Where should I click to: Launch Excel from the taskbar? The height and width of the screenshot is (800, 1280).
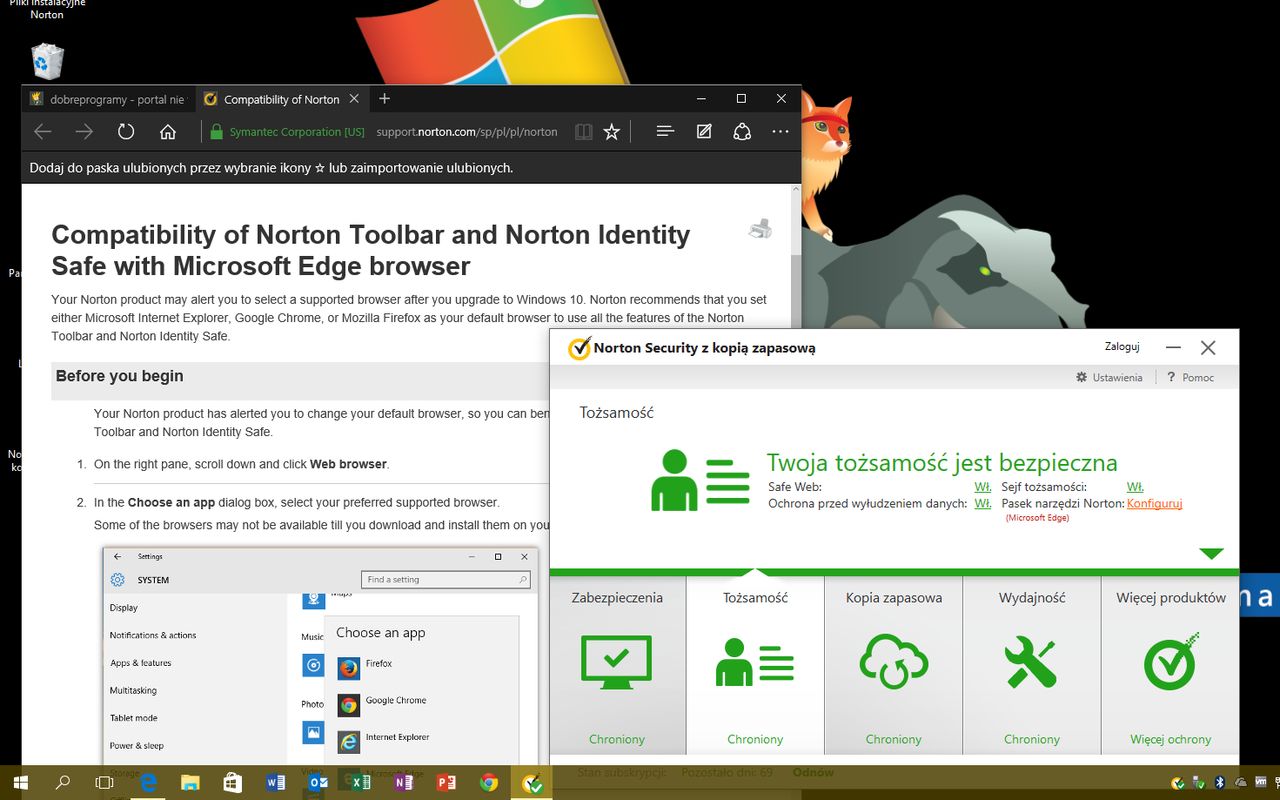click(361, 783)
